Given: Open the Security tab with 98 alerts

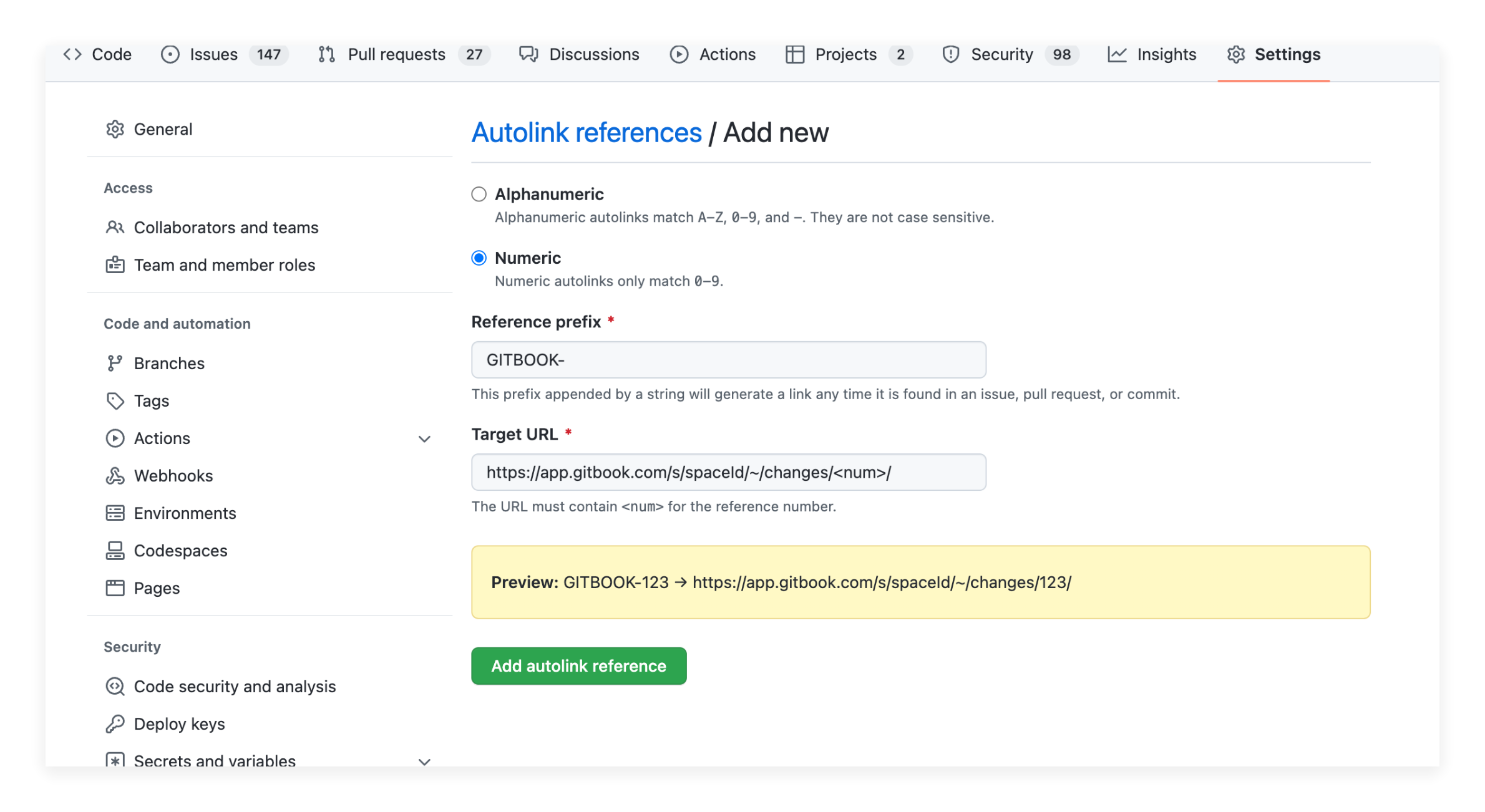Looking at the screenshot, I should click(1001, 55).
